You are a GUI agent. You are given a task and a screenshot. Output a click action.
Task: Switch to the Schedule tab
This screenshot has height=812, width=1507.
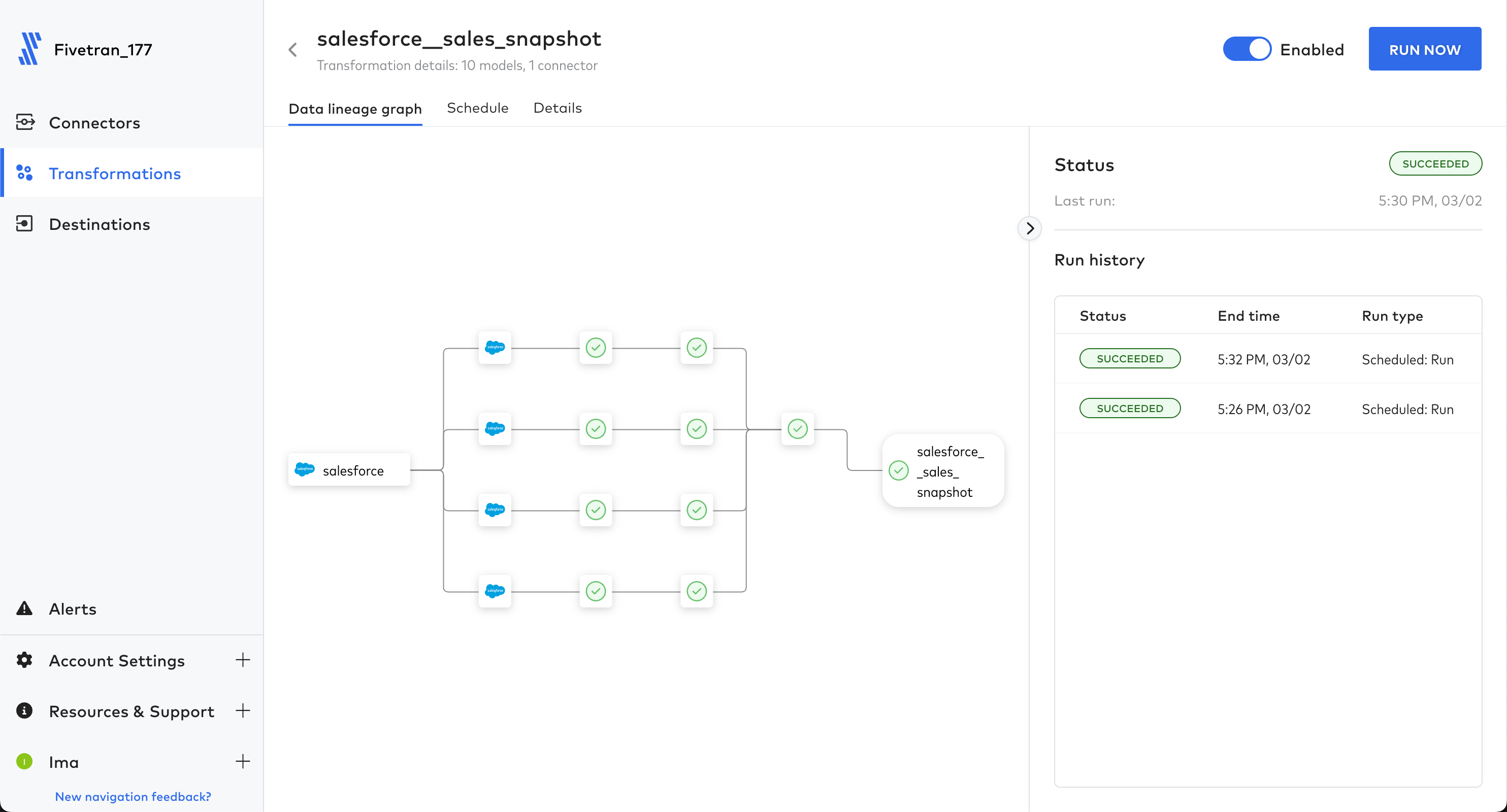point(477,108)
